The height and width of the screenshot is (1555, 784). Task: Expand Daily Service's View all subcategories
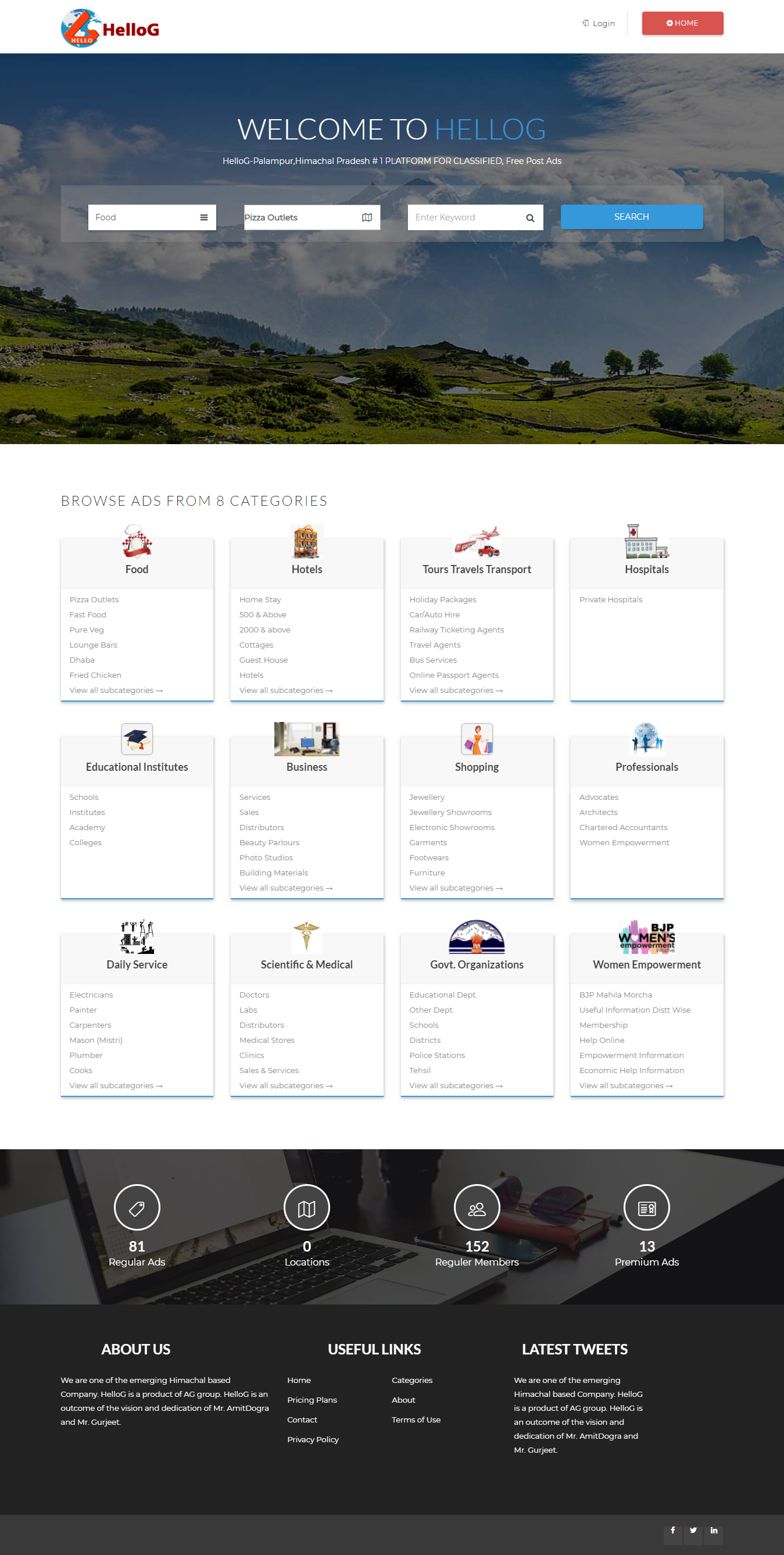(116, 1085)
